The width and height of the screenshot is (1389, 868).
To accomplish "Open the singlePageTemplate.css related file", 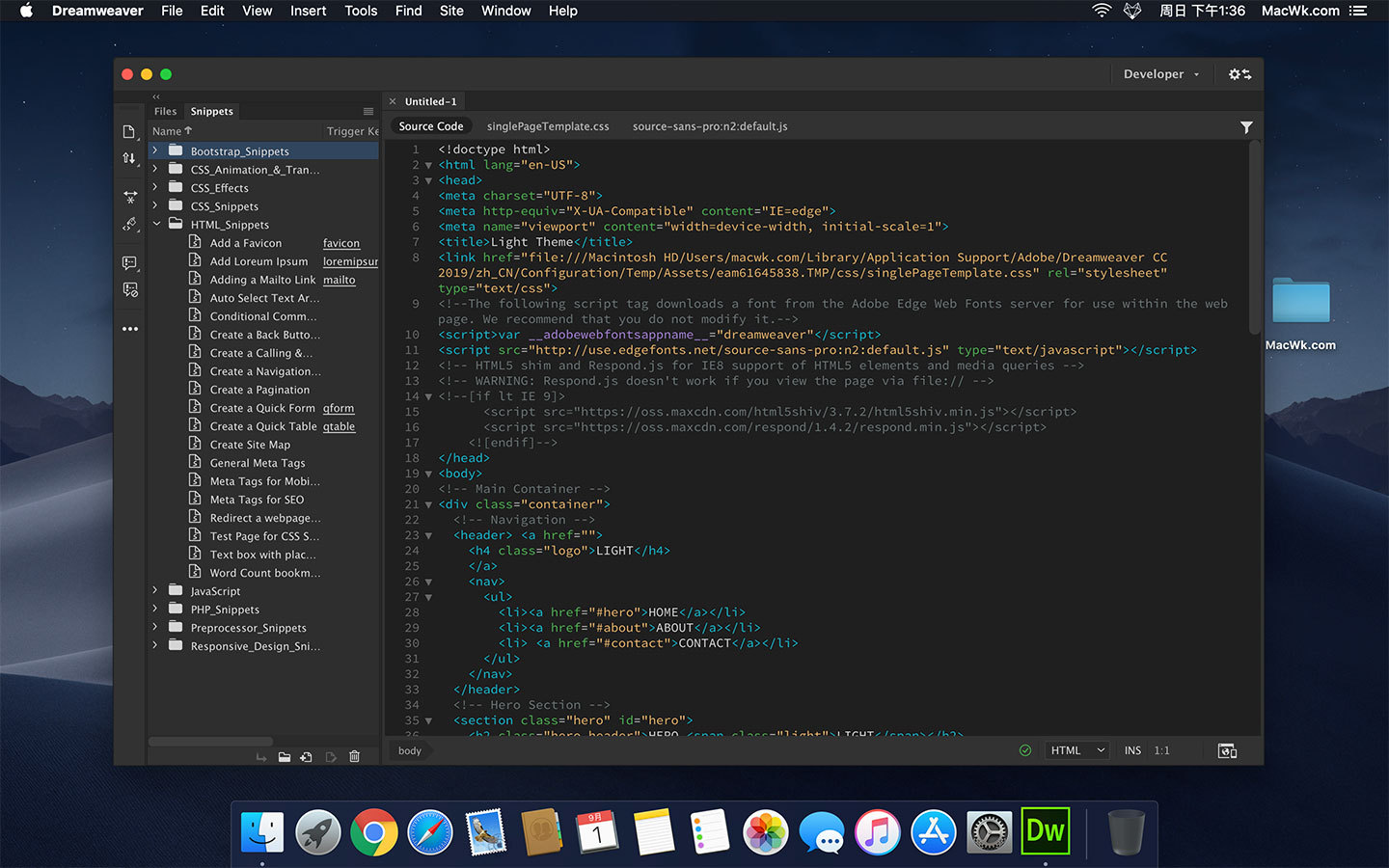I will point(548,126).
